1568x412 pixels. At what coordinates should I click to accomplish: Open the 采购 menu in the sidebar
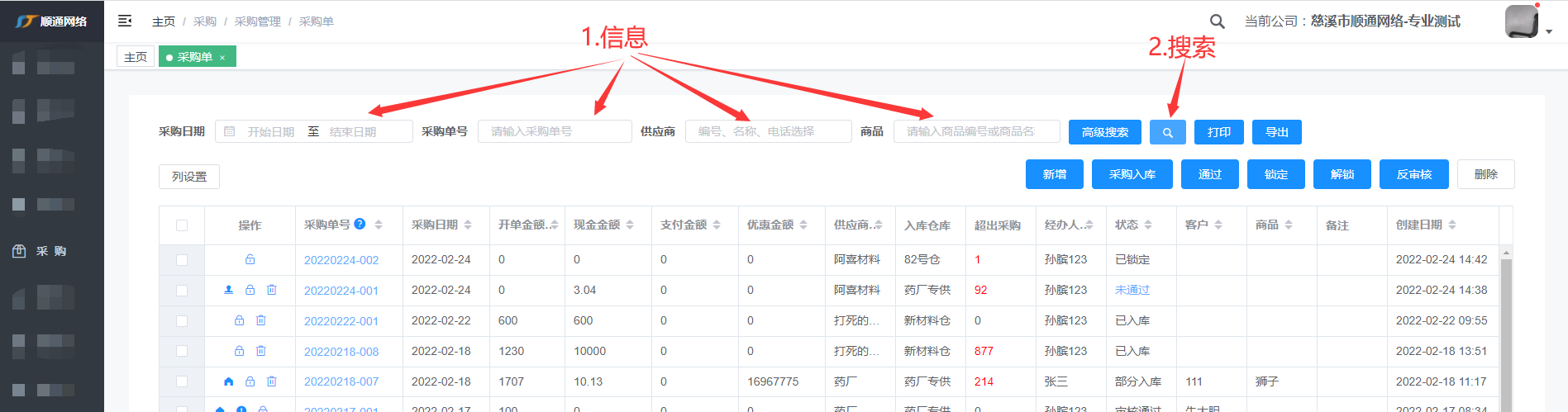pos(51,251)
